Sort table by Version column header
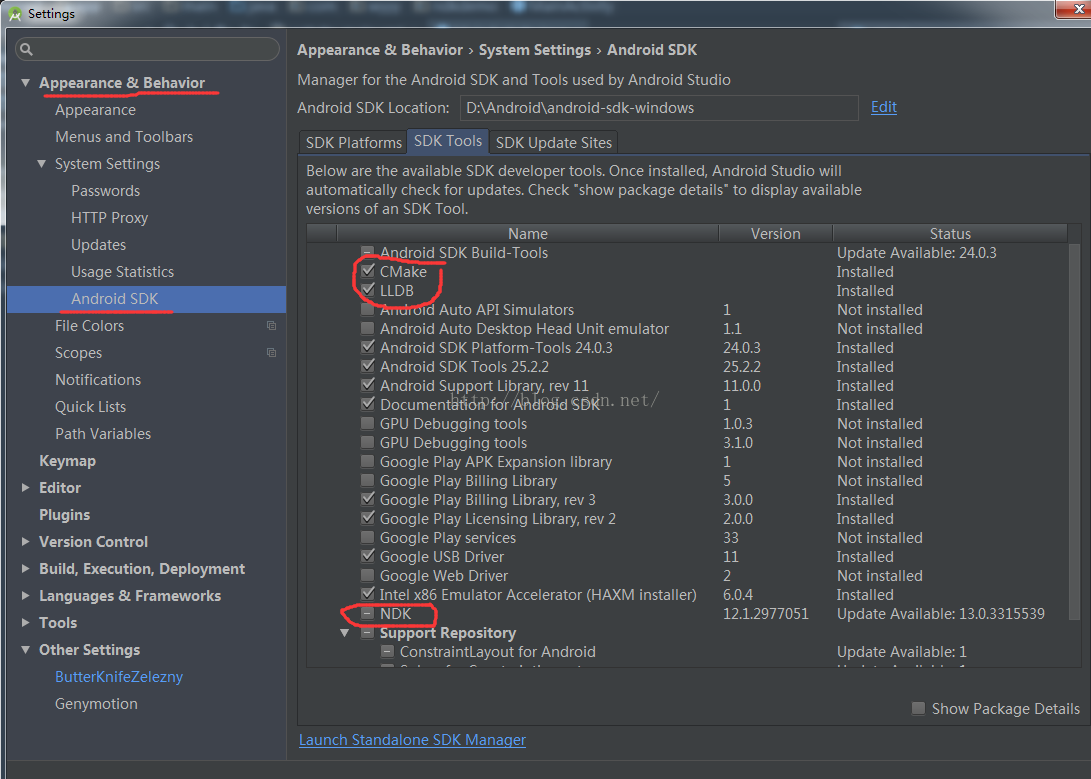1091x779 pixels. point(775,234)
